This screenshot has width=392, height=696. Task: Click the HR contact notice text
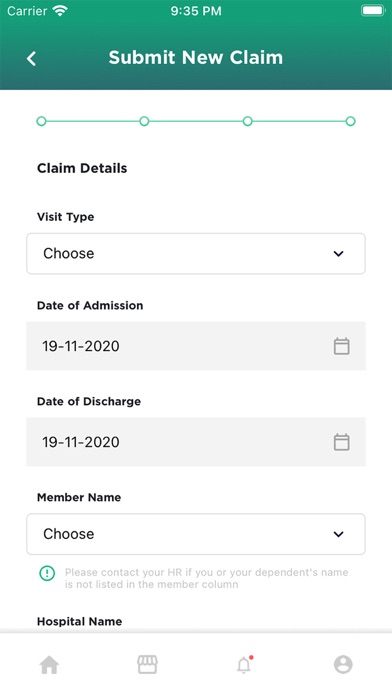[206, 578]
